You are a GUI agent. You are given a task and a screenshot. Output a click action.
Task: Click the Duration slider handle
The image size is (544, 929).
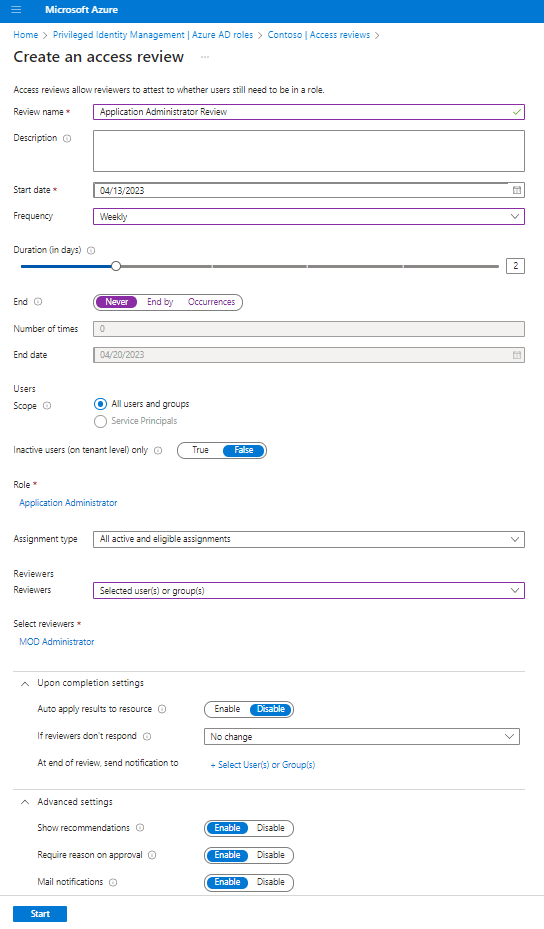tap(116, 267)
